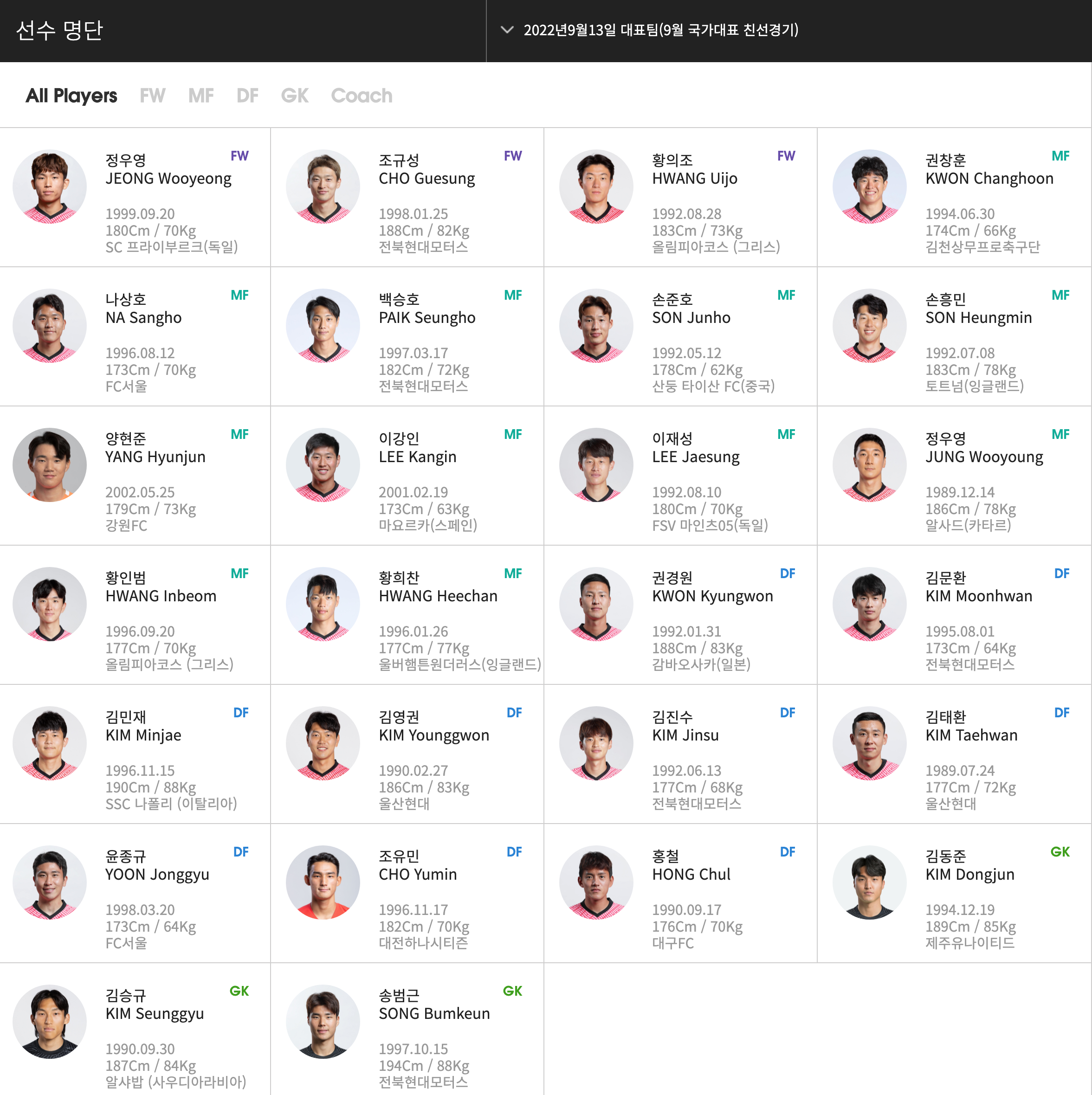Switch to the FW tab

pyautogui.click(x=153, y=96)
